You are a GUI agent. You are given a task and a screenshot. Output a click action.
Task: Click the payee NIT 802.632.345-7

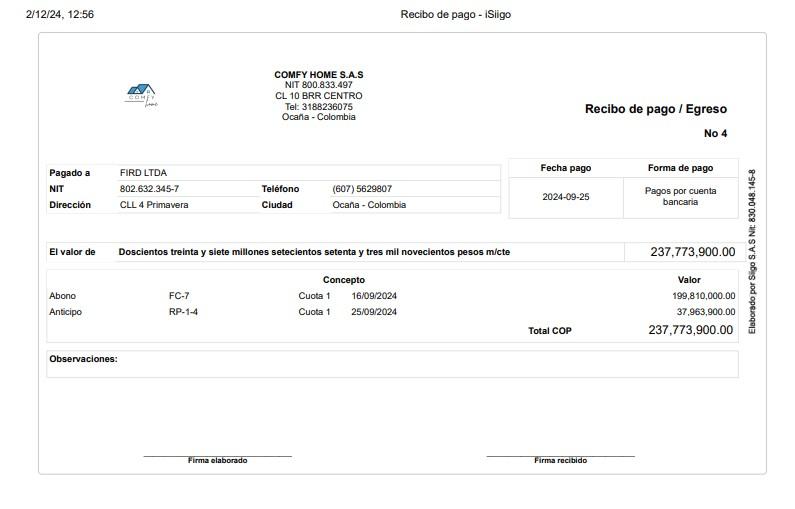pyautogui.click(x=149, y=189)
